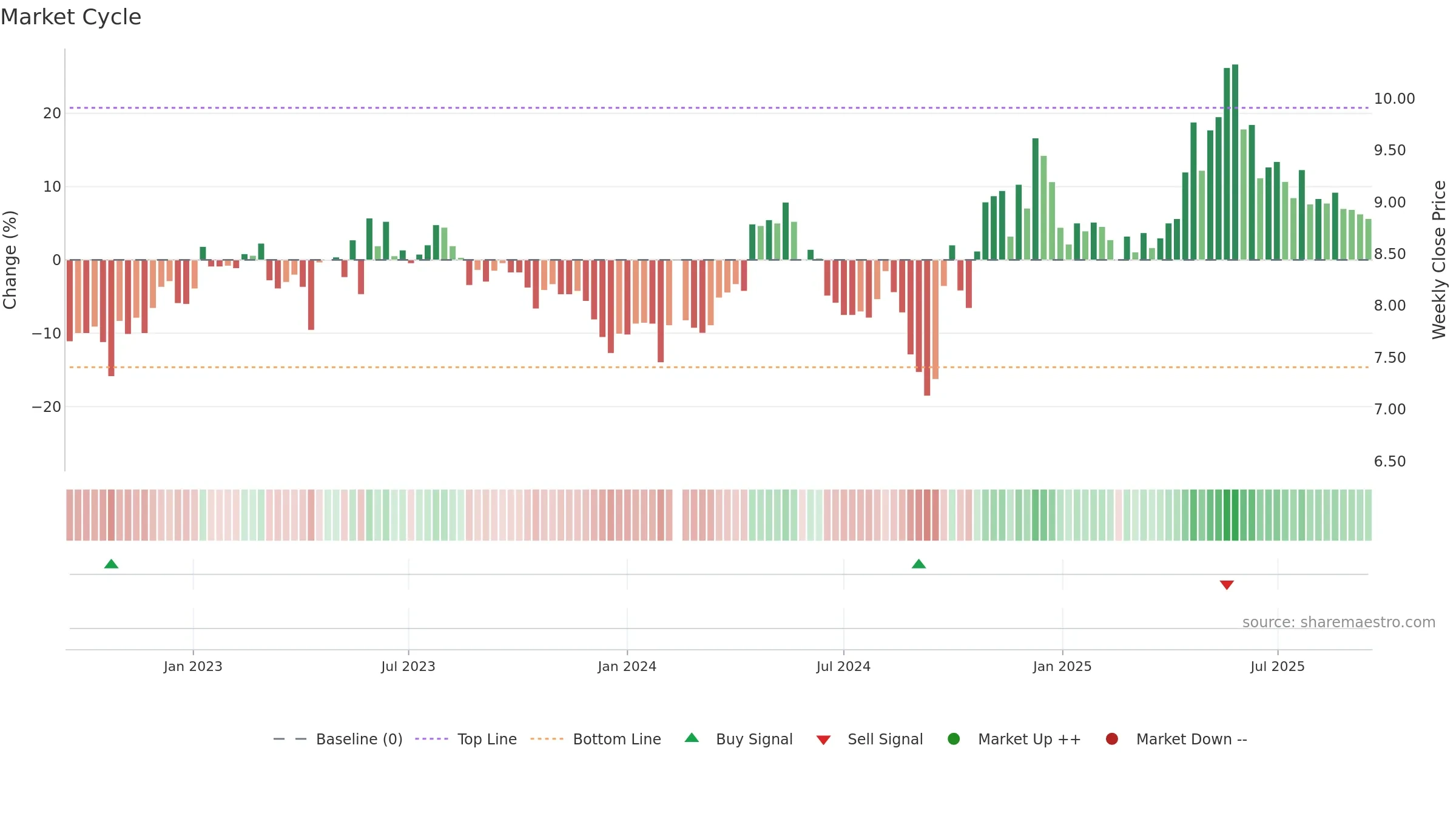The image size is (1456, 819).
Task: Toggle the Market Up ++ legend entry
Action: click(1014, 739)
